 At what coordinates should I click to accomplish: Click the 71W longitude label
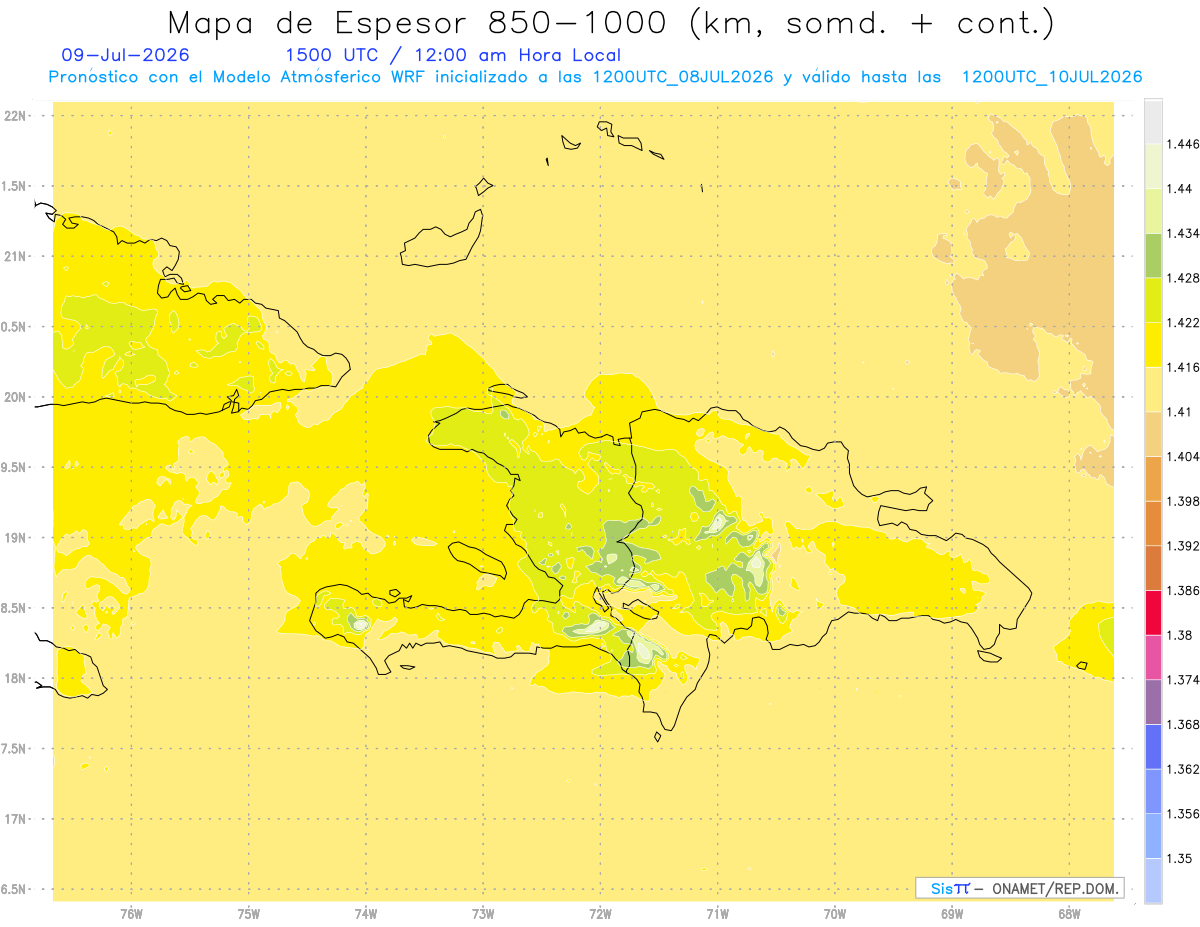click(x=717, y=914)
